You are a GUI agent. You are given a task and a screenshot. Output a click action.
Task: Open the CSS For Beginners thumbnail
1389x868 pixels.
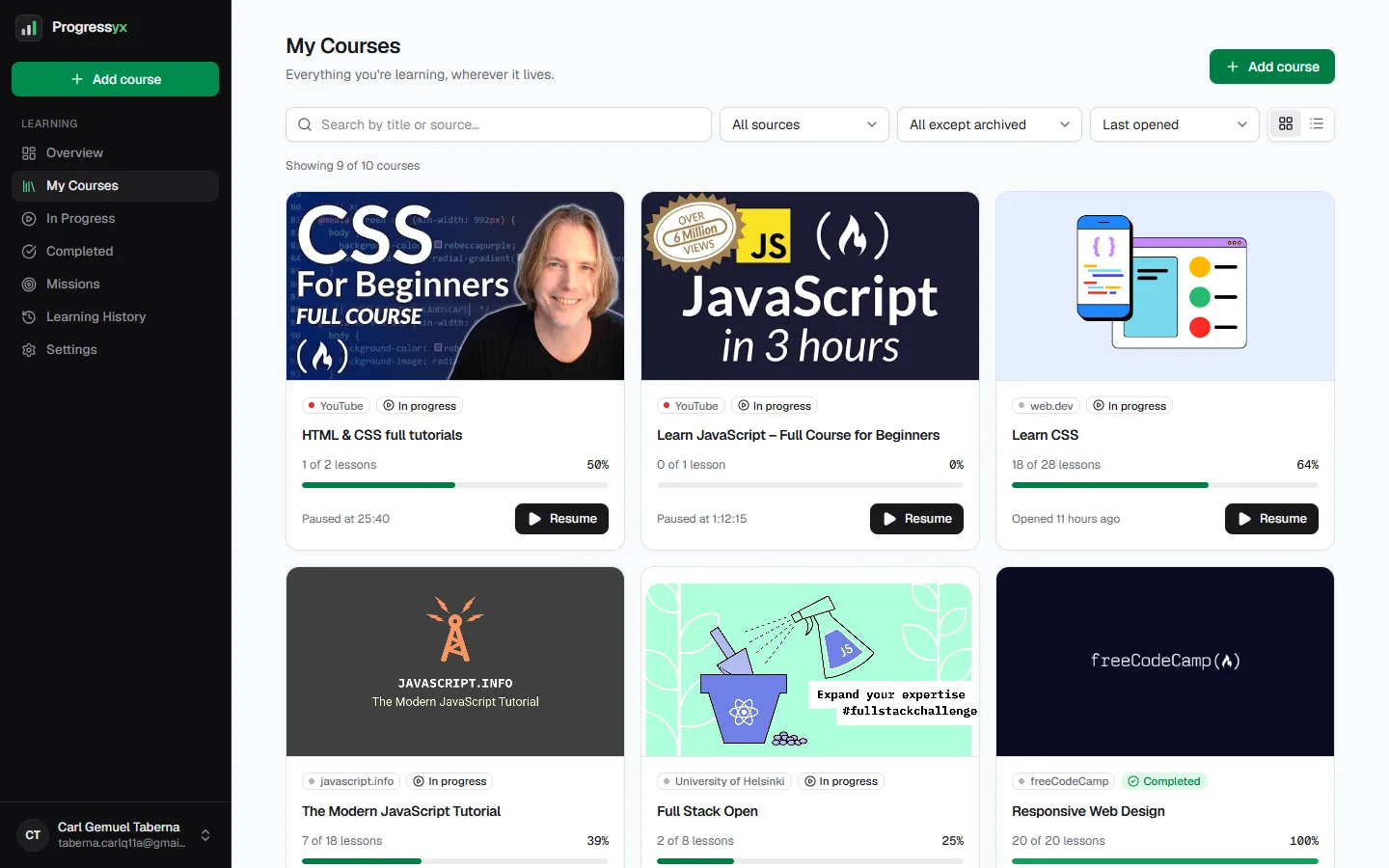click(x=455, y=286)
